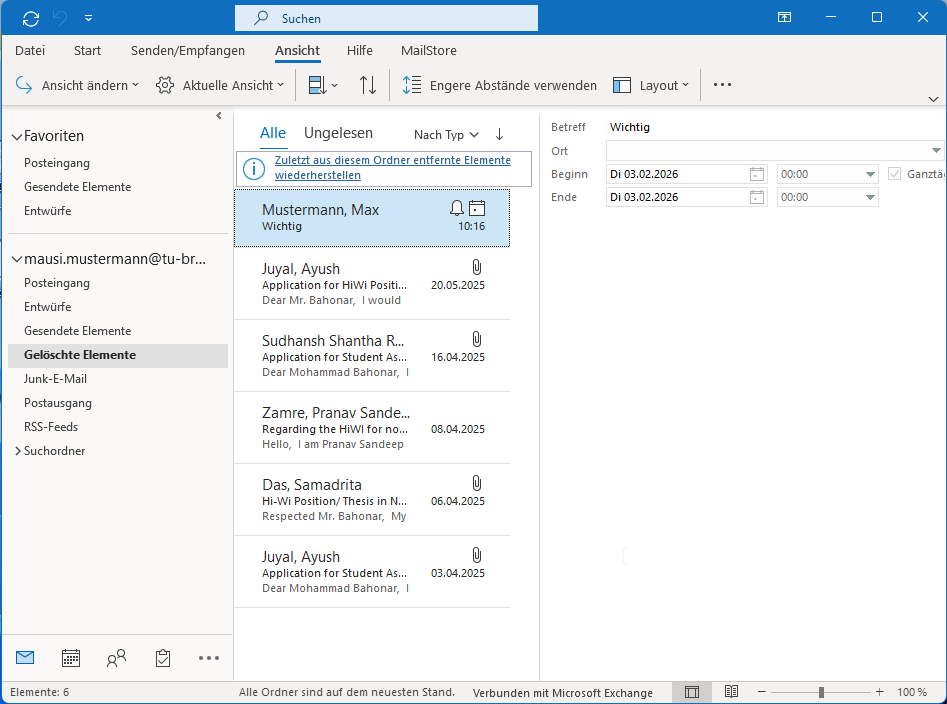Image resolution: width=947 pixels, height=704 pixels.
Task: Click the reverse sort order arrows icon
Action: [x=368, y=86]
